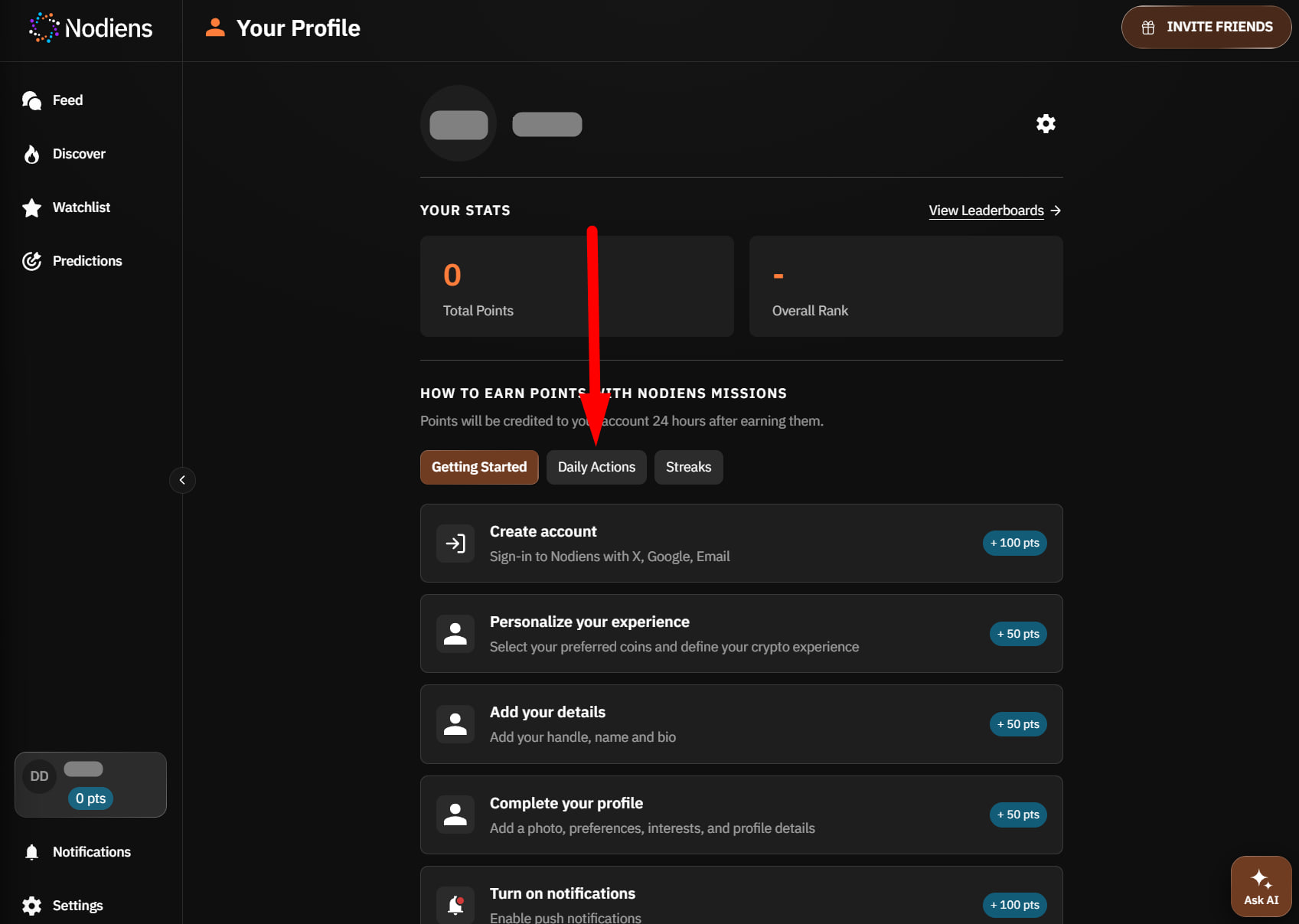Image resolution: width=1299 pixels, height=924 pixels.
Task: Click the Settings gear icon in sidebar
Action: tap(31, 906)
